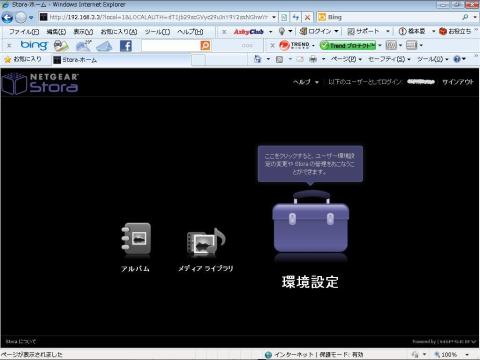Open the ツール(T) menu in the menu bar
The height and width of the screenshot is (360, 480).
click(157, 32)
